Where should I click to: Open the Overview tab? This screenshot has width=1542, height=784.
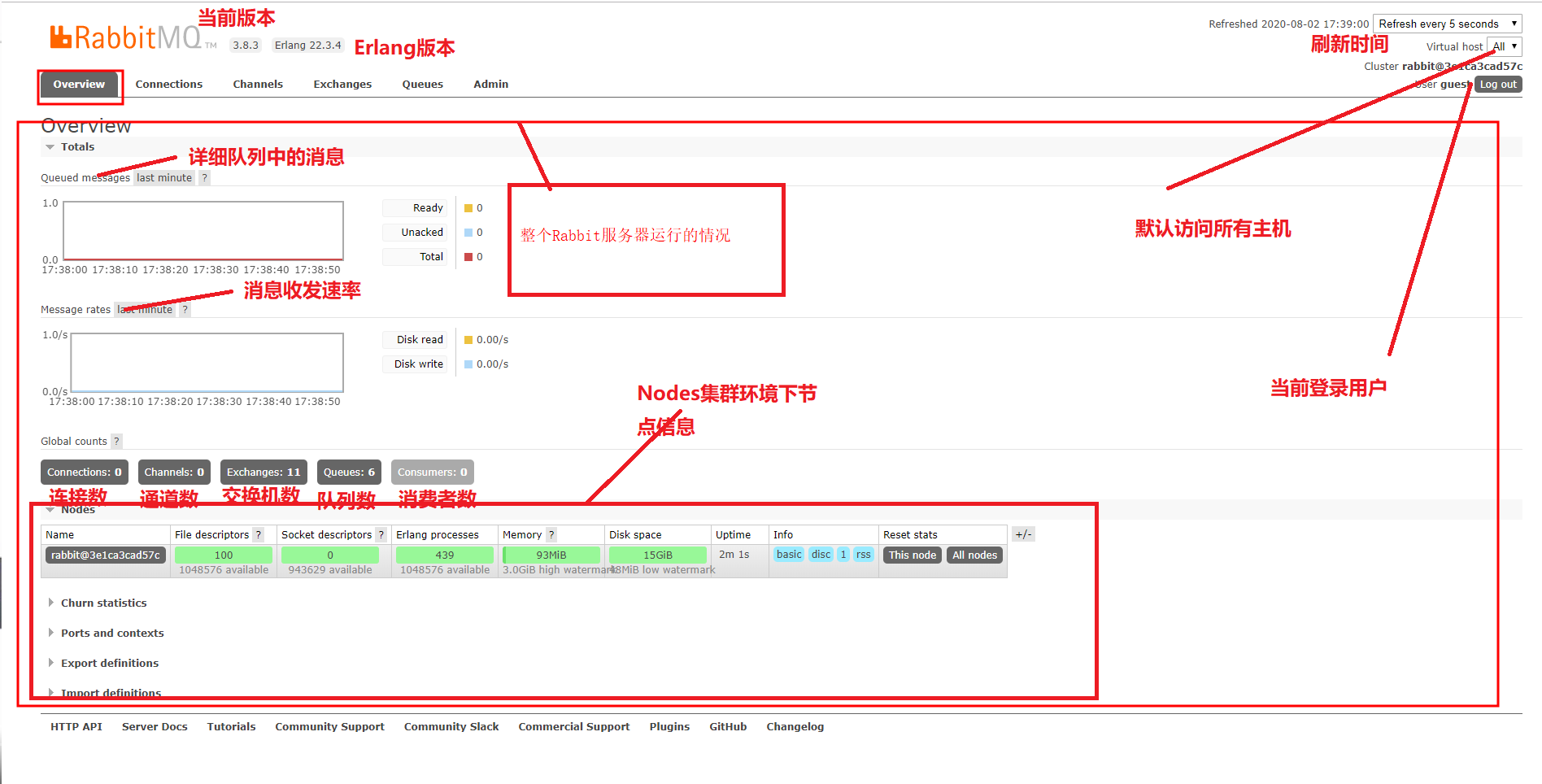(x=79, y=84)
